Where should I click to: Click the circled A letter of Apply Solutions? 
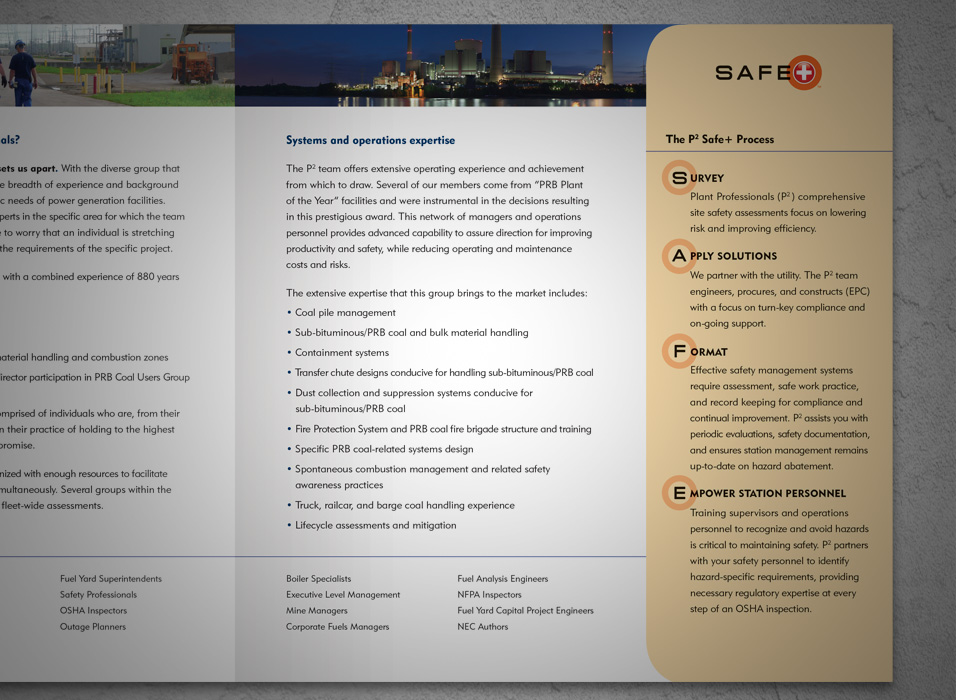pyautogui.click(x=679, y=256)
